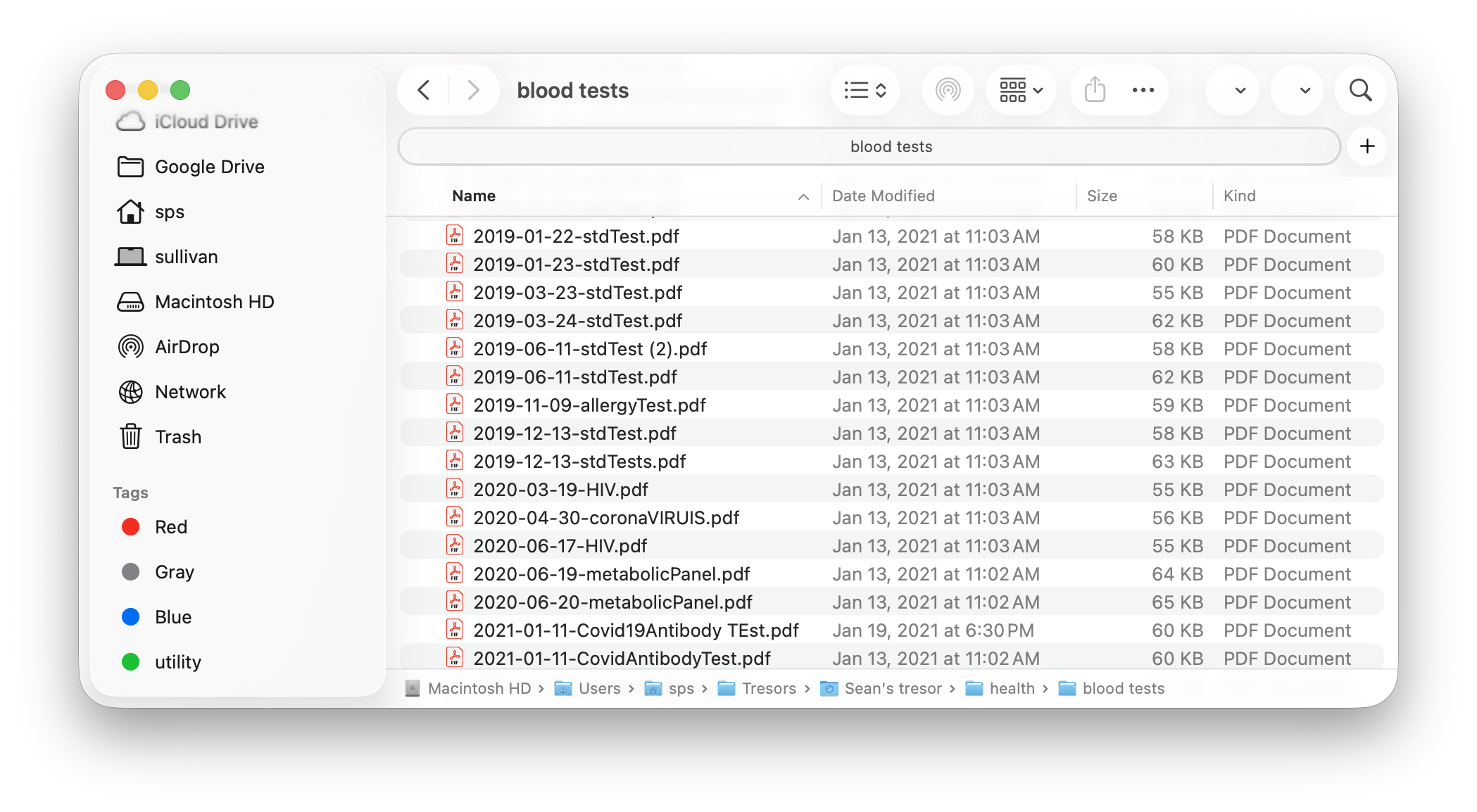
Task: Click PDF icon of 2020-04-30-coronaVIRUIS.pdf
Action: tap(455, 516)
